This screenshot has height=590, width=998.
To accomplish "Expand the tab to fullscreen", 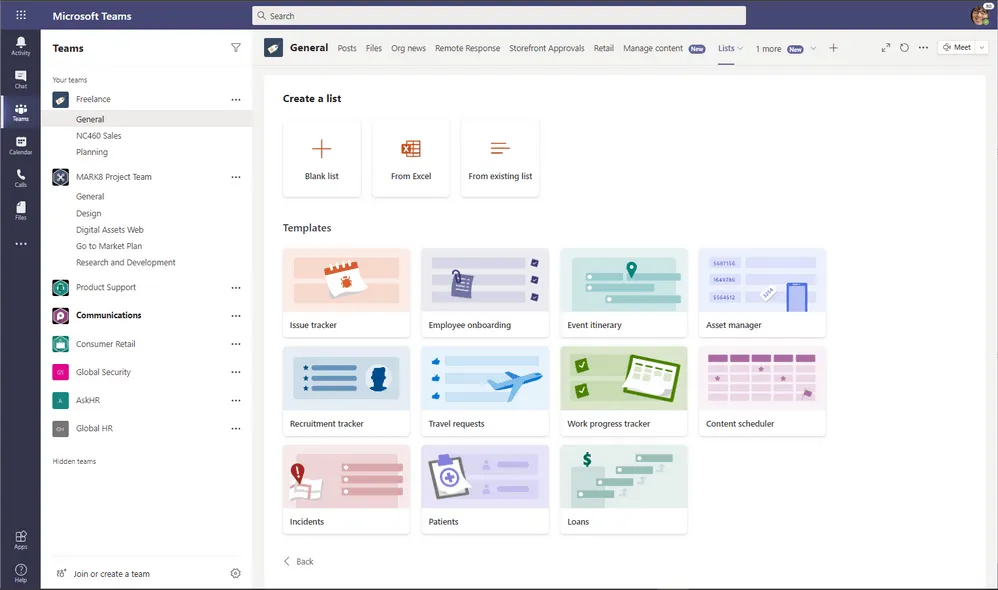I will 884,47.
